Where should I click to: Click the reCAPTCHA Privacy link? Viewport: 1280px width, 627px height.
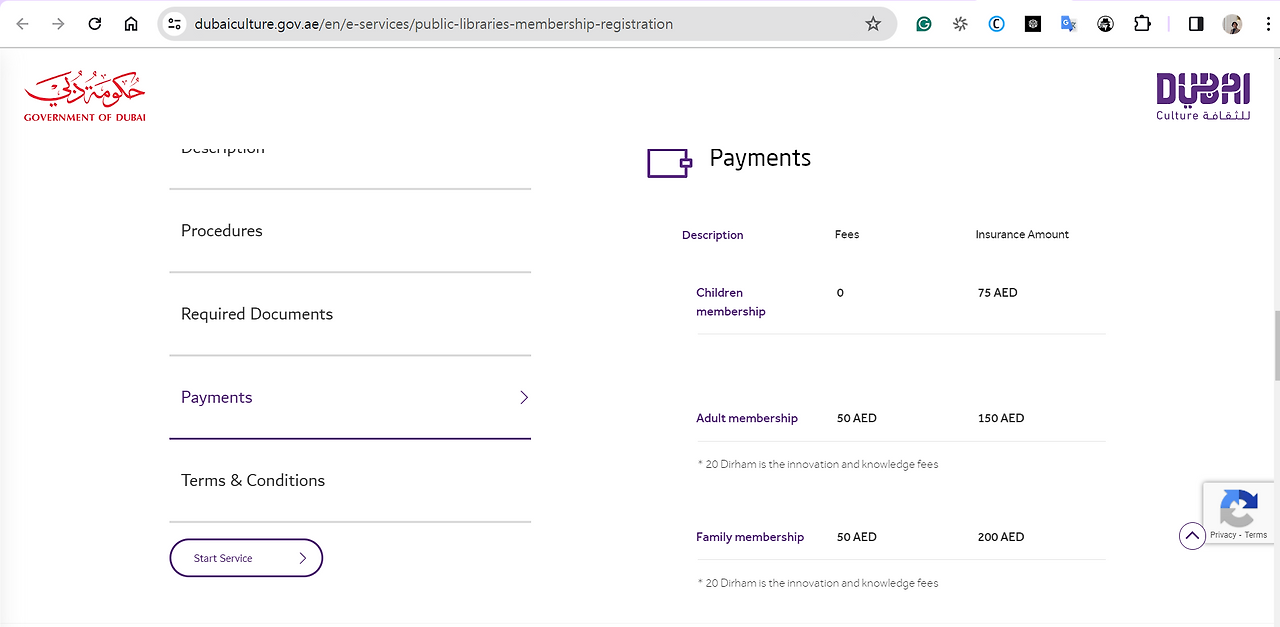pos(1223,535)
